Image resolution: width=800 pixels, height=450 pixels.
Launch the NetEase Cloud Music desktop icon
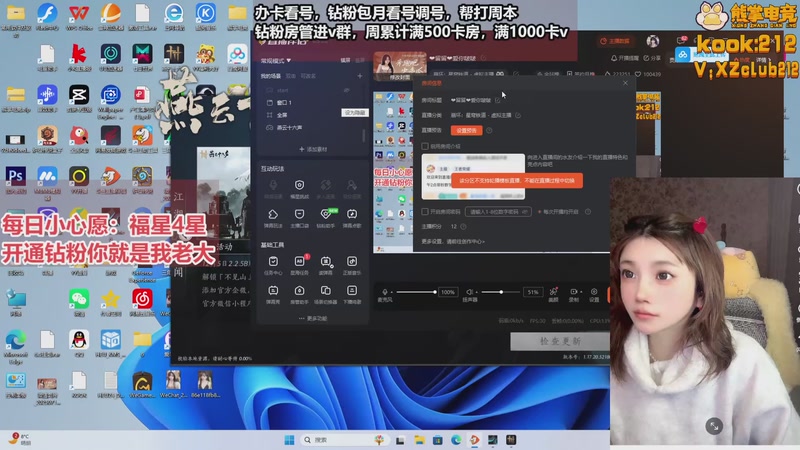(x=142, y=299)
